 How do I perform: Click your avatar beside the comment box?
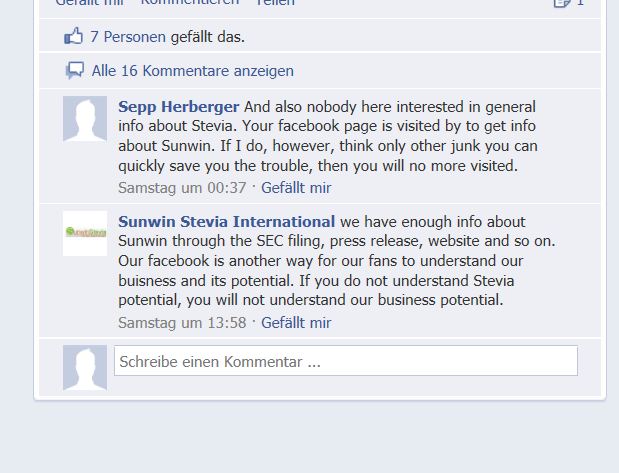tap(85, 367)
